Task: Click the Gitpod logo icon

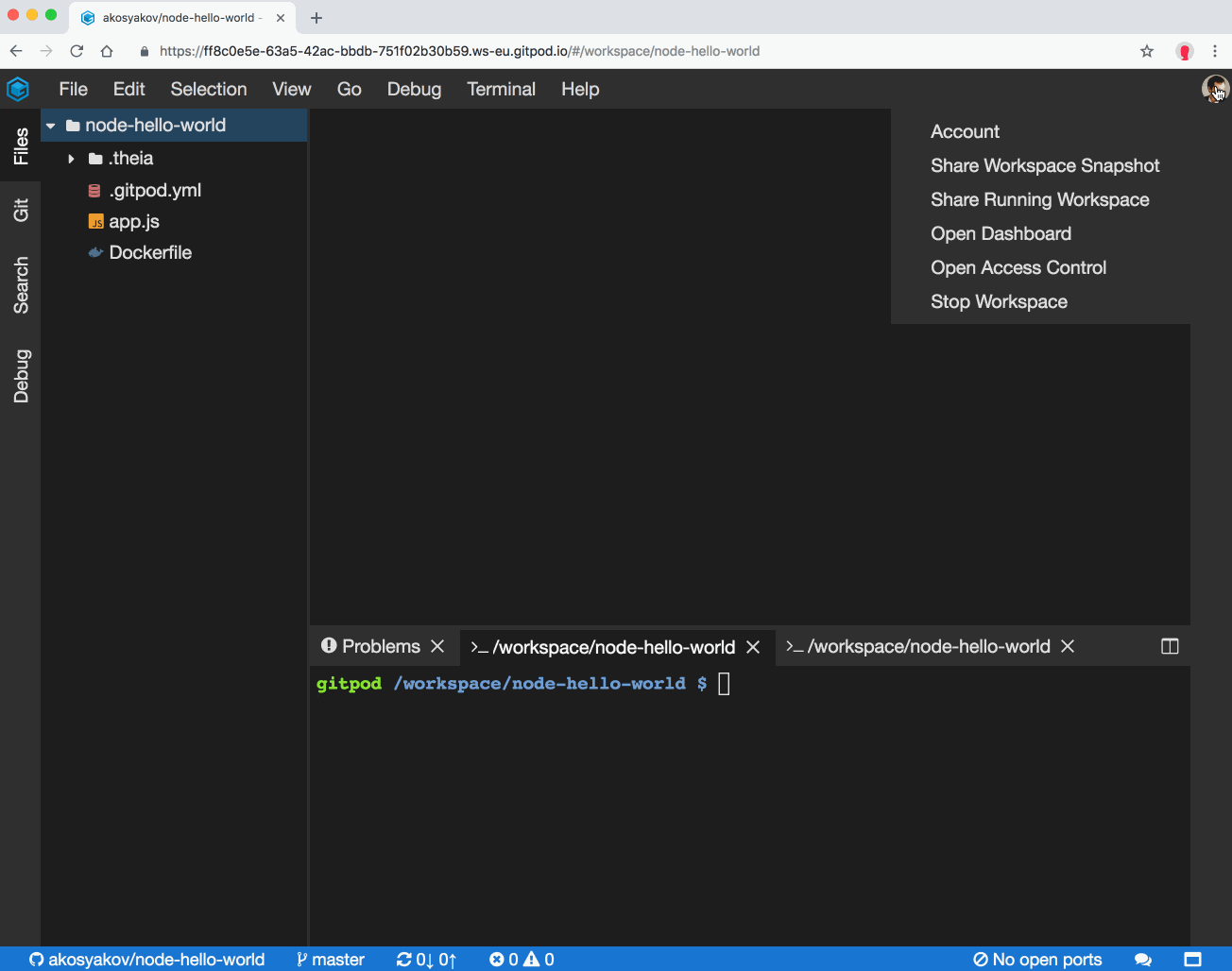Action: [x=18, y=89]
